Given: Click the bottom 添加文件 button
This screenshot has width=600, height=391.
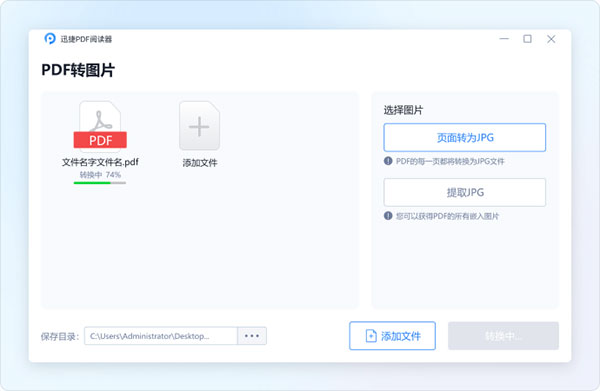Looking at the screenshot, I should [392, 336].
